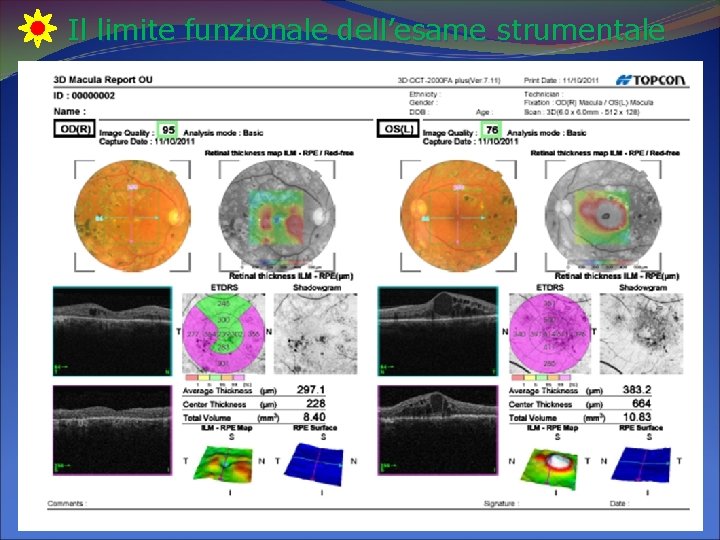The height and width of the screenshot is (540, 720).
Task: Click the image quality value 95
Action: point(169,129)
